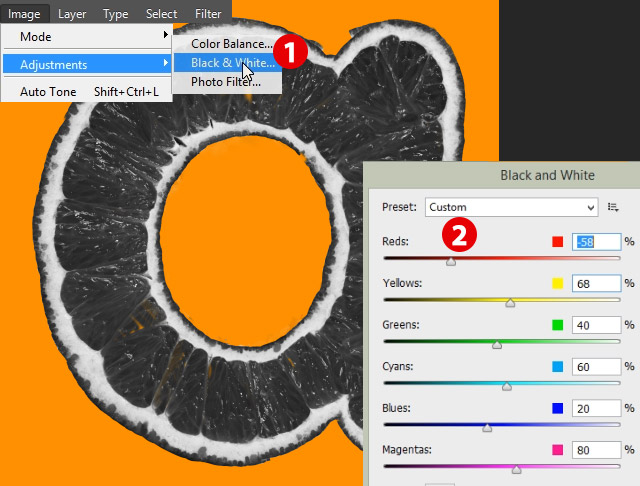
Task: Click the Cyans value field showing 60
Action: 596,367
